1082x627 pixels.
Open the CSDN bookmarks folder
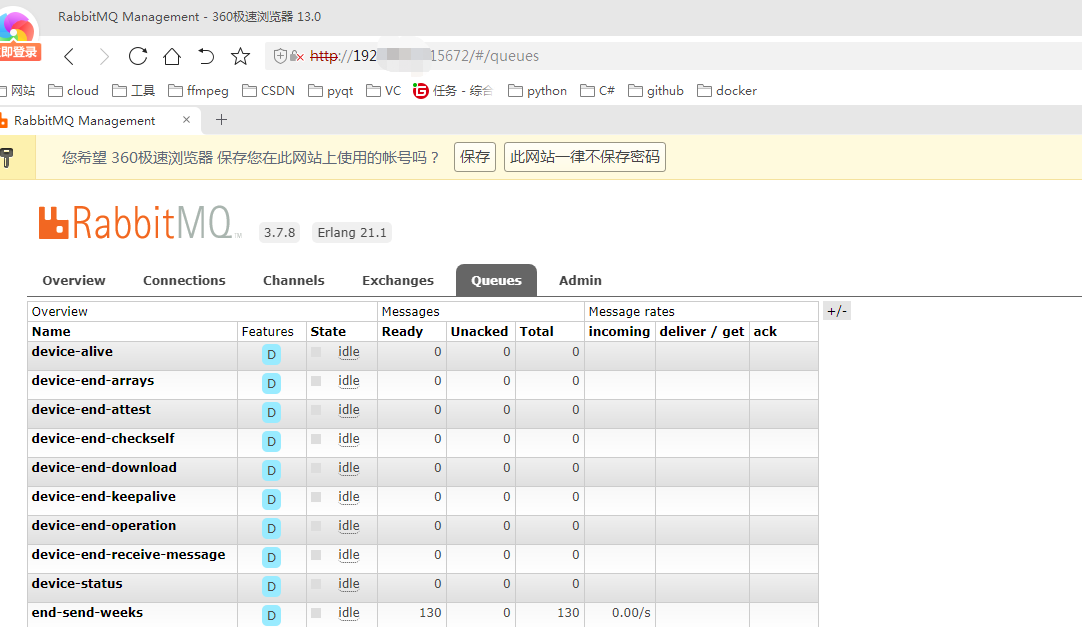point(268,90)
